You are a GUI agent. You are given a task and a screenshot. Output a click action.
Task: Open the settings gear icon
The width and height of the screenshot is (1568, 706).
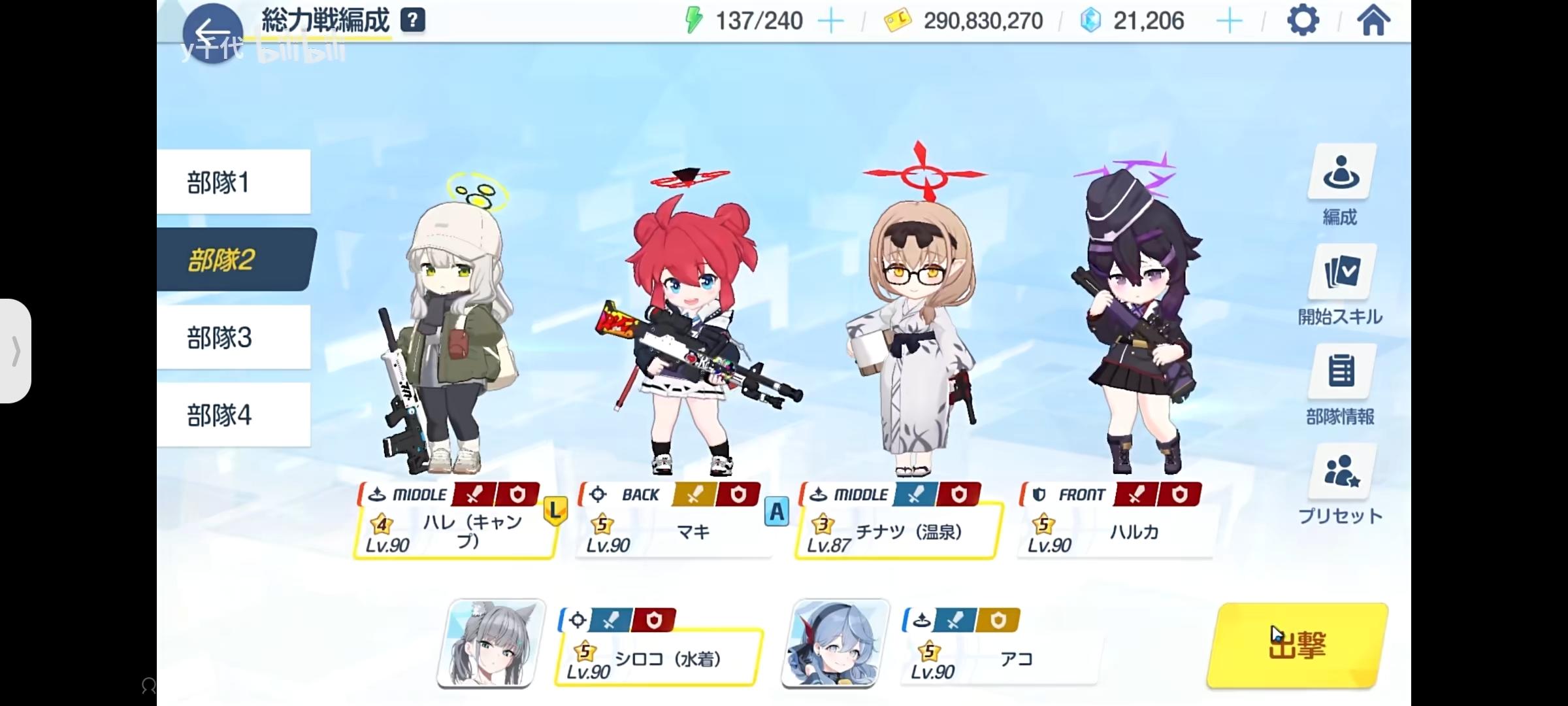click(1303, 21)
